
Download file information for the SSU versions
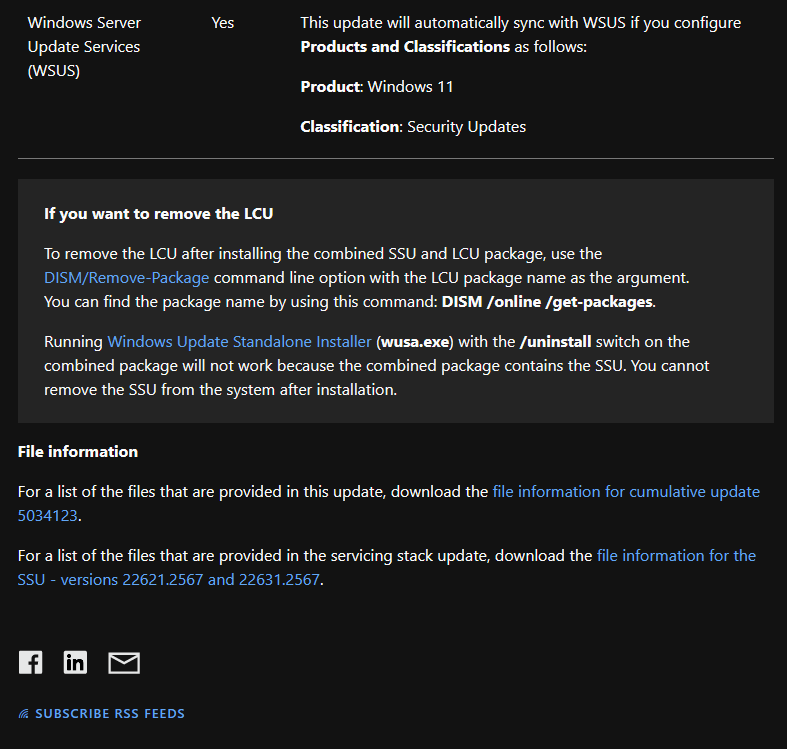click(x=386, y=568)
